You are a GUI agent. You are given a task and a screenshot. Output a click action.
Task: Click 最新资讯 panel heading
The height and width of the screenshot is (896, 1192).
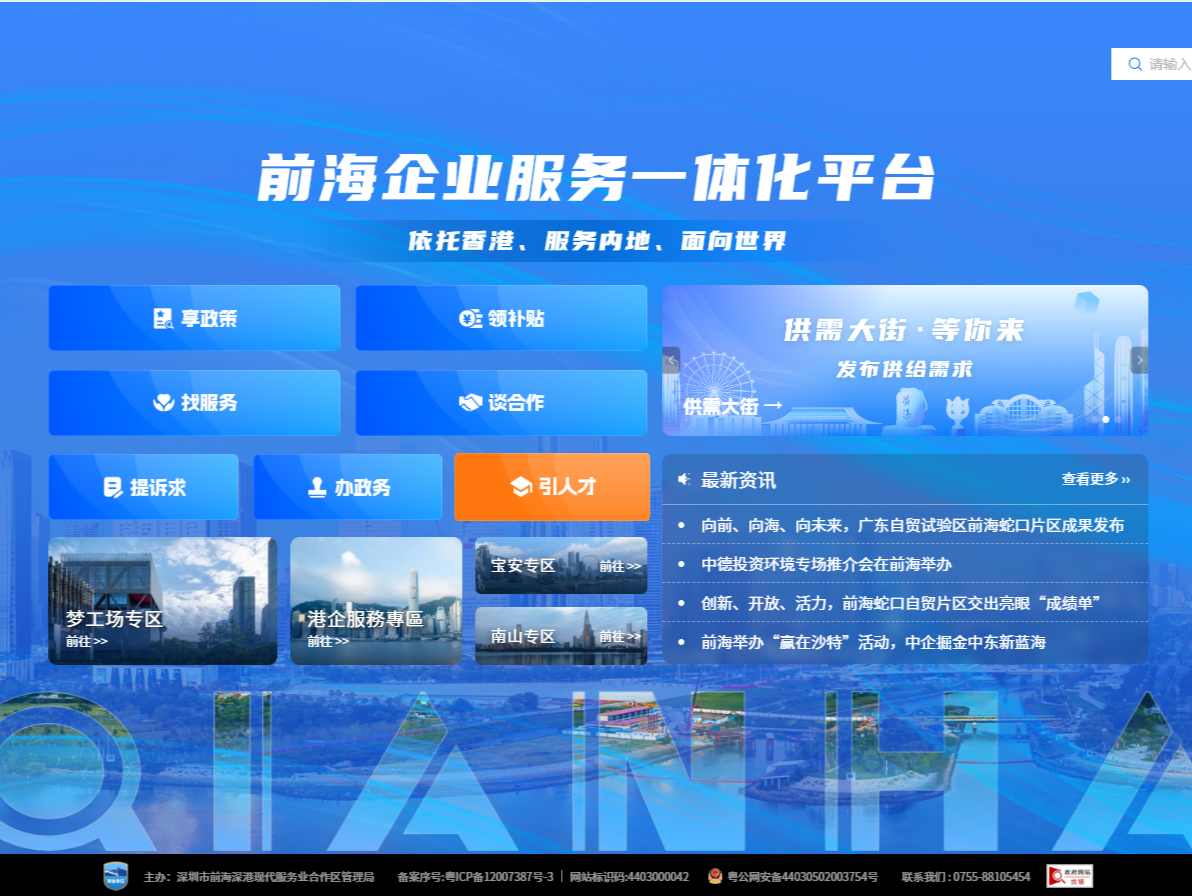click(738, 480)
